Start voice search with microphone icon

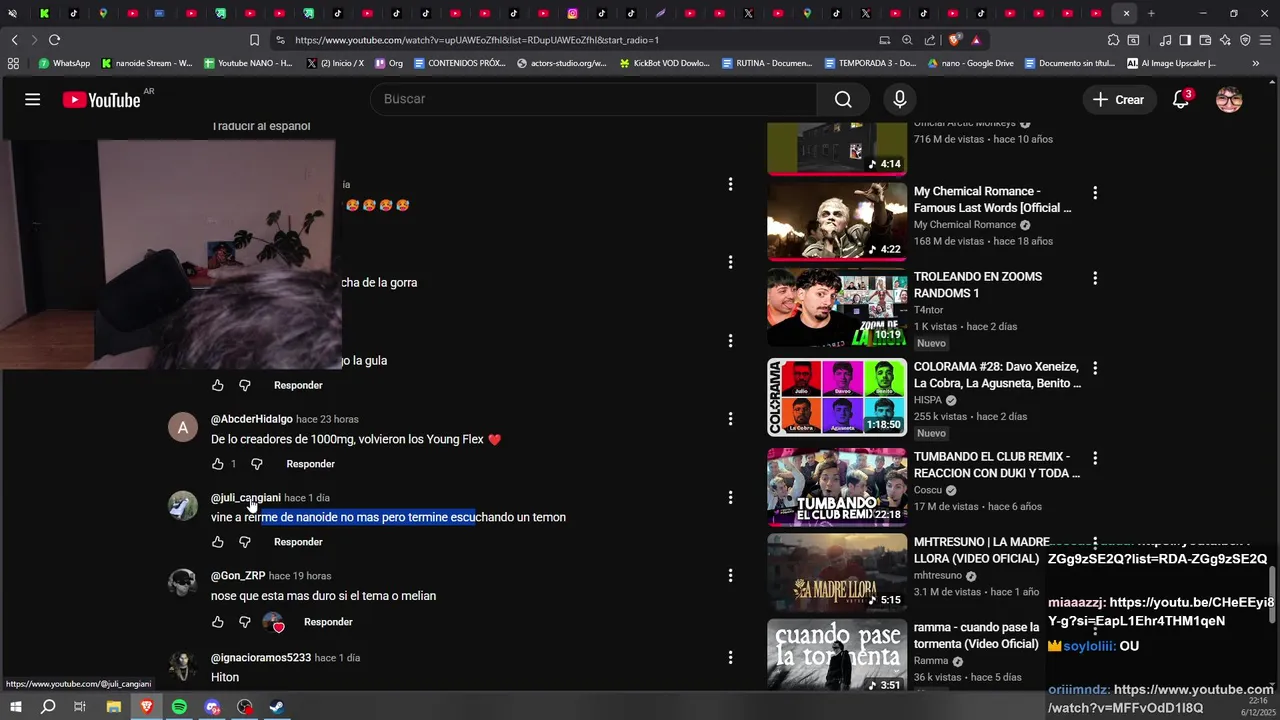coord(900,99)
